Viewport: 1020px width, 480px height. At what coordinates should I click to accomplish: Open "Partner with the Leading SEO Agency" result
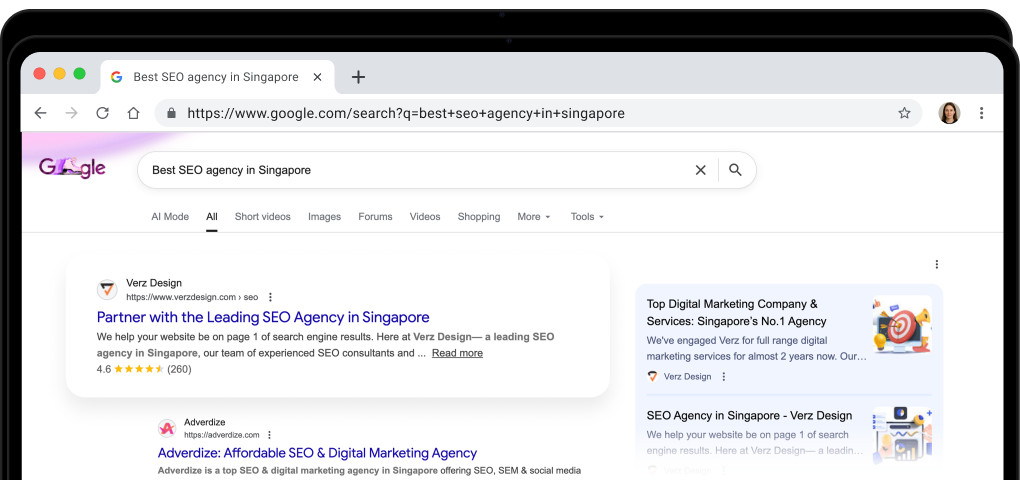point(263,317)
